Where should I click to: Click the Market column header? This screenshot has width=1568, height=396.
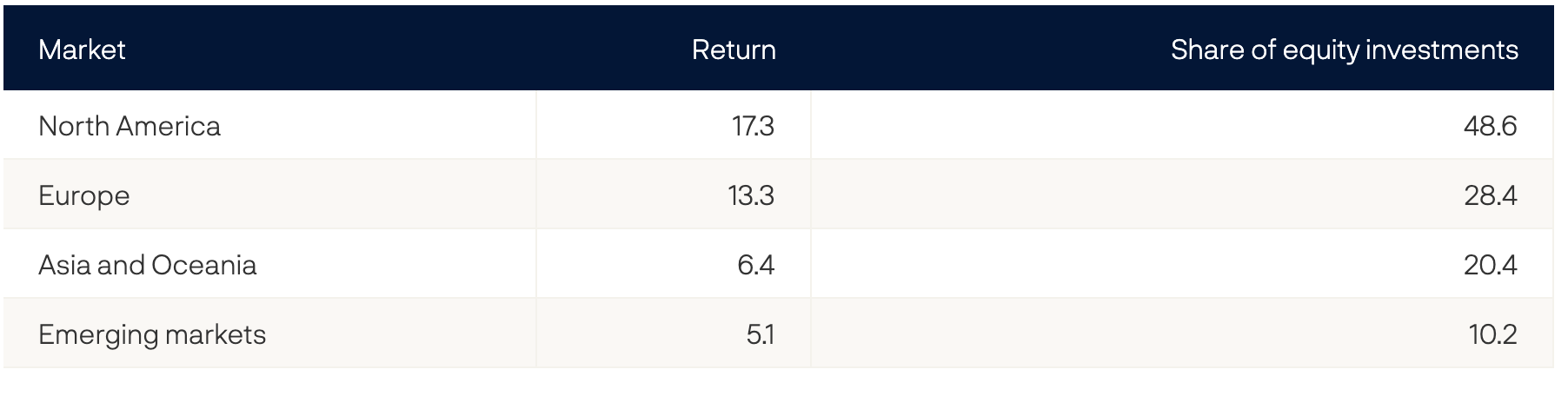[82, 49]
